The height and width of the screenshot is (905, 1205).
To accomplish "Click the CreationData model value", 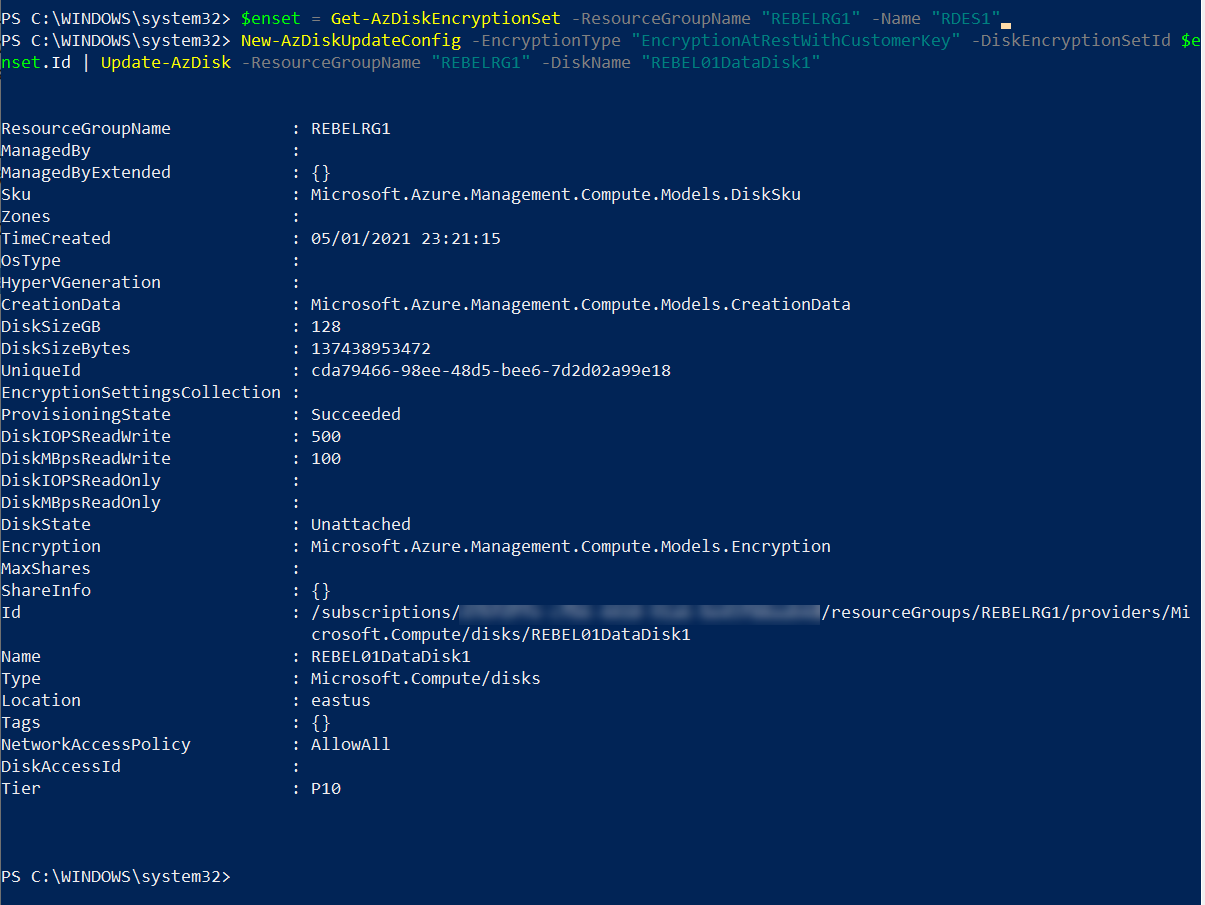I will (x=581, y=305).
